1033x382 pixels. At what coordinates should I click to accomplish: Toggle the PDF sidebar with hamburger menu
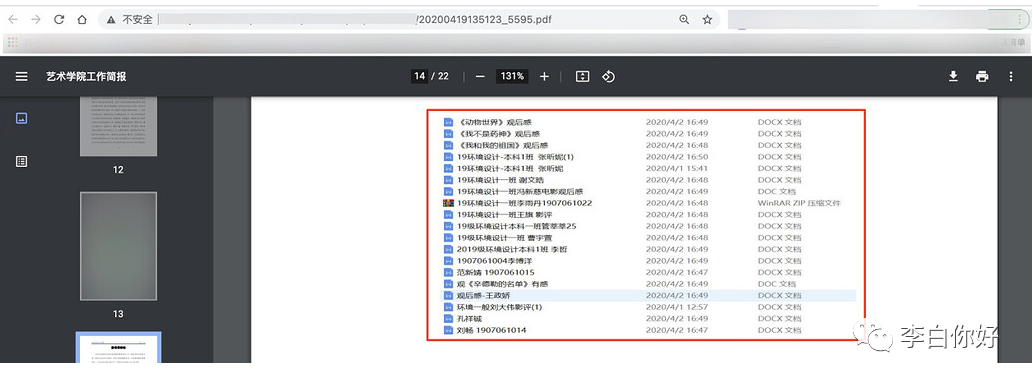[x=22, y=76]
